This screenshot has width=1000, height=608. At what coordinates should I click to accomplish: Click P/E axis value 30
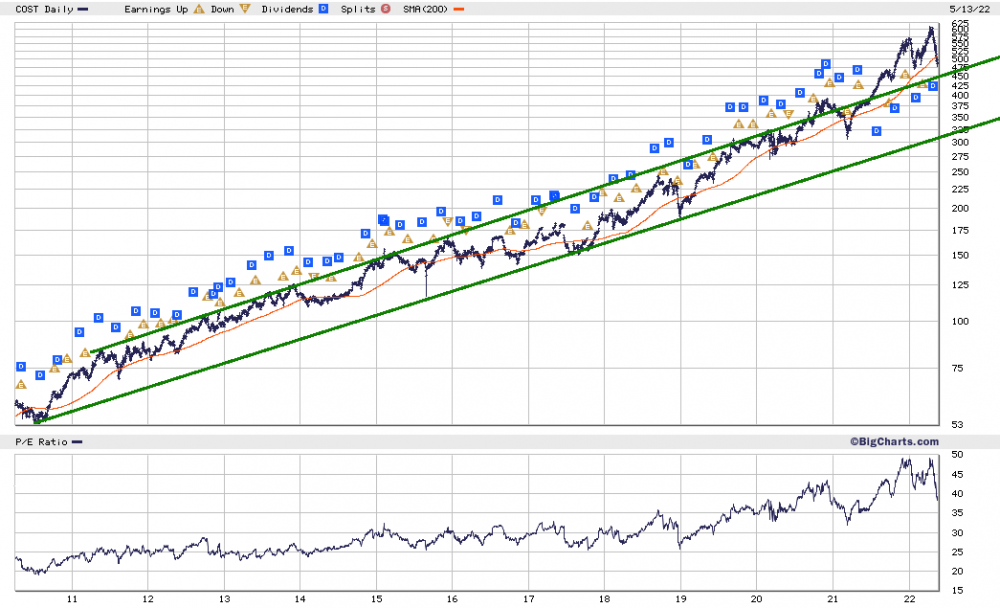957,533
